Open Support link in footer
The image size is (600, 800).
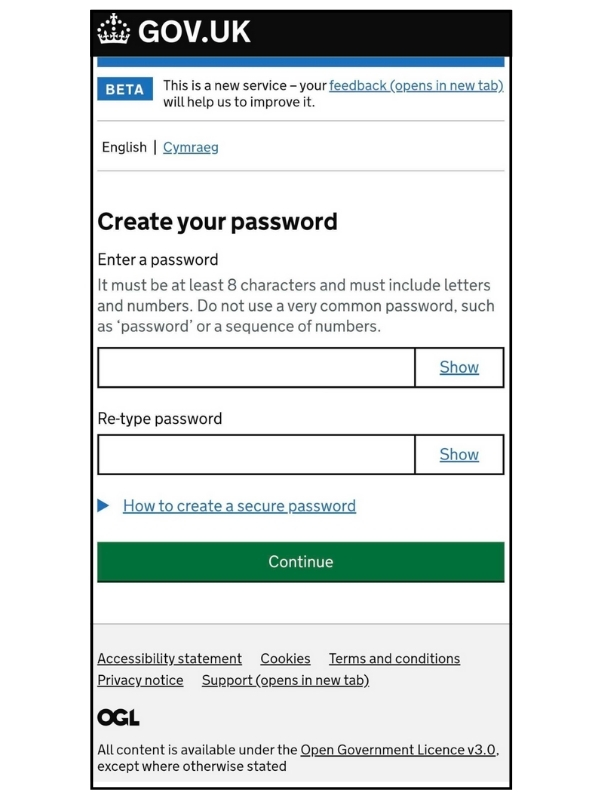[x=285, y=681]
